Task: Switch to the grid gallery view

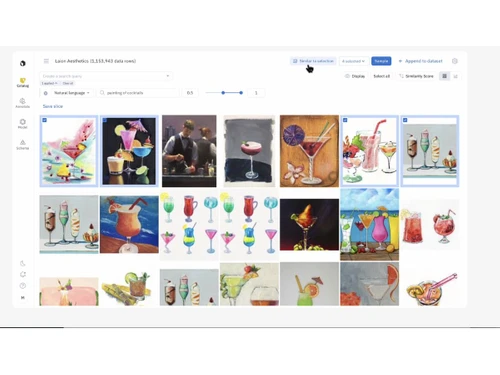Action: (x=444, y=76)
